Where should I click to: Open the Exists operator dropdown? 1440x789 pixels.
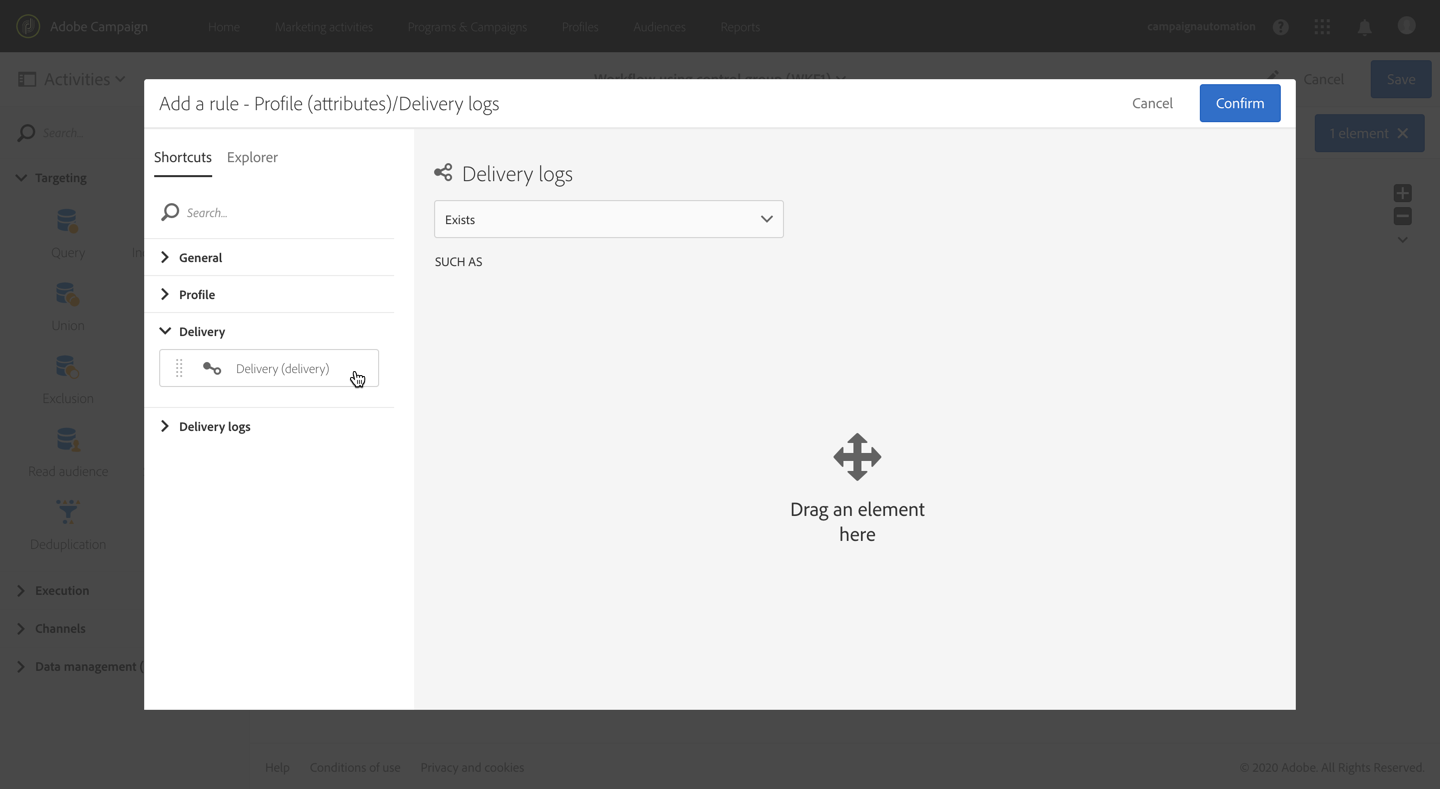tap(609, 219)
